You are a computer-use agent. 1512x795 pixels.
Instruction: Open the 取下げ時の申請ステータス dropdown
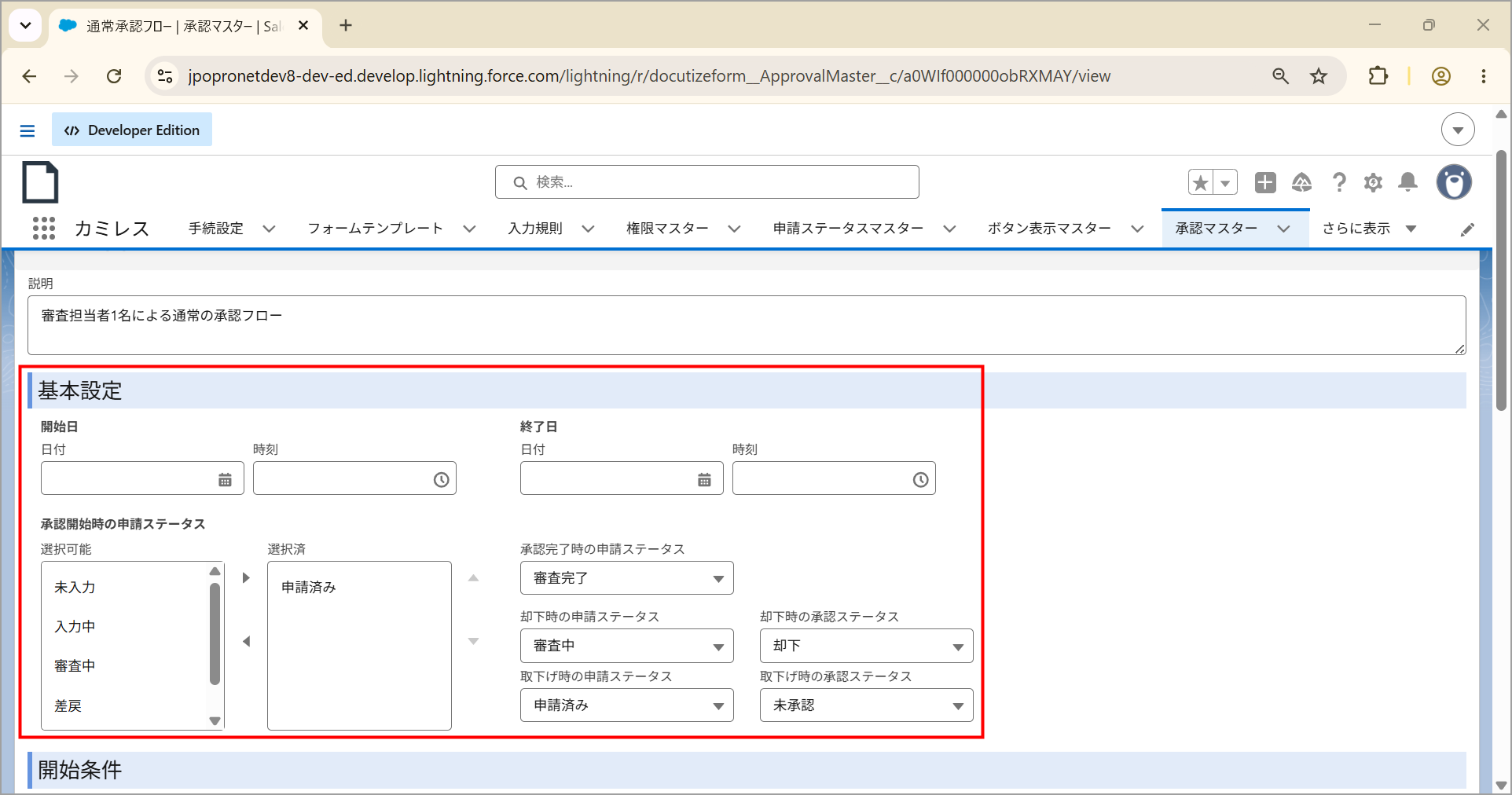[626, 705]
